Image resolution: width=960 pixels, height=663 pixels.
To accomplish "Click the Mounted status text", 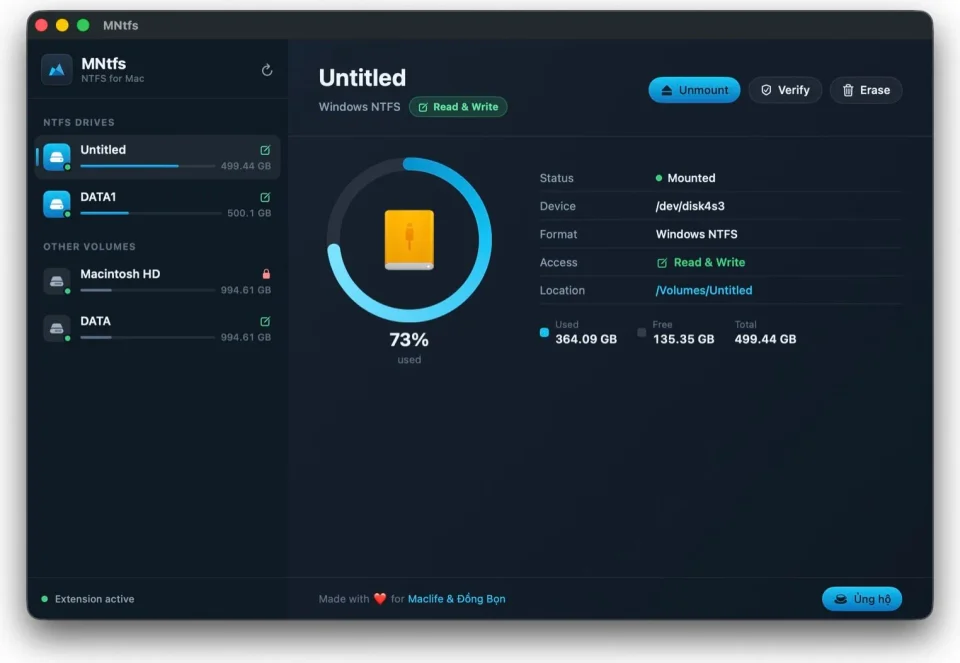I will [691, 178].
